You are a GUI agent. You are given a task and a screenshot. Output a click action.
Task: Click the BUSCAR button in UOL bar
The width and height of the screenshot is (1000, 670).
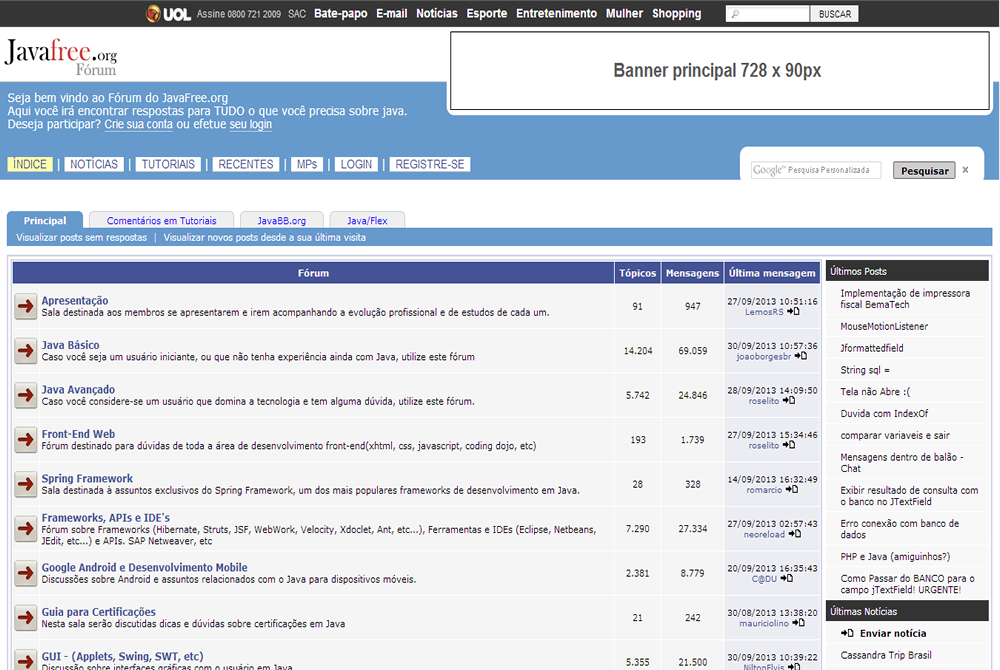(x=834, y=14)
